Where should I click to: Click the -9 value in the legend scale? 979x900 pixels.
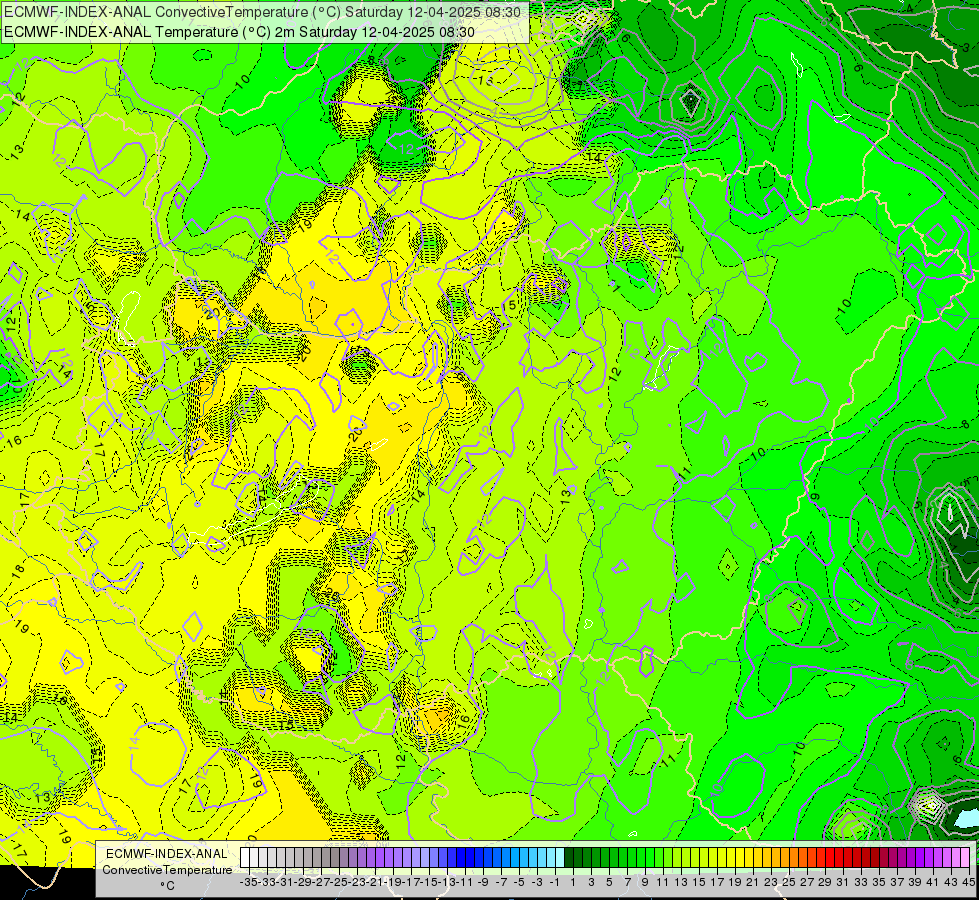[483, 882]
